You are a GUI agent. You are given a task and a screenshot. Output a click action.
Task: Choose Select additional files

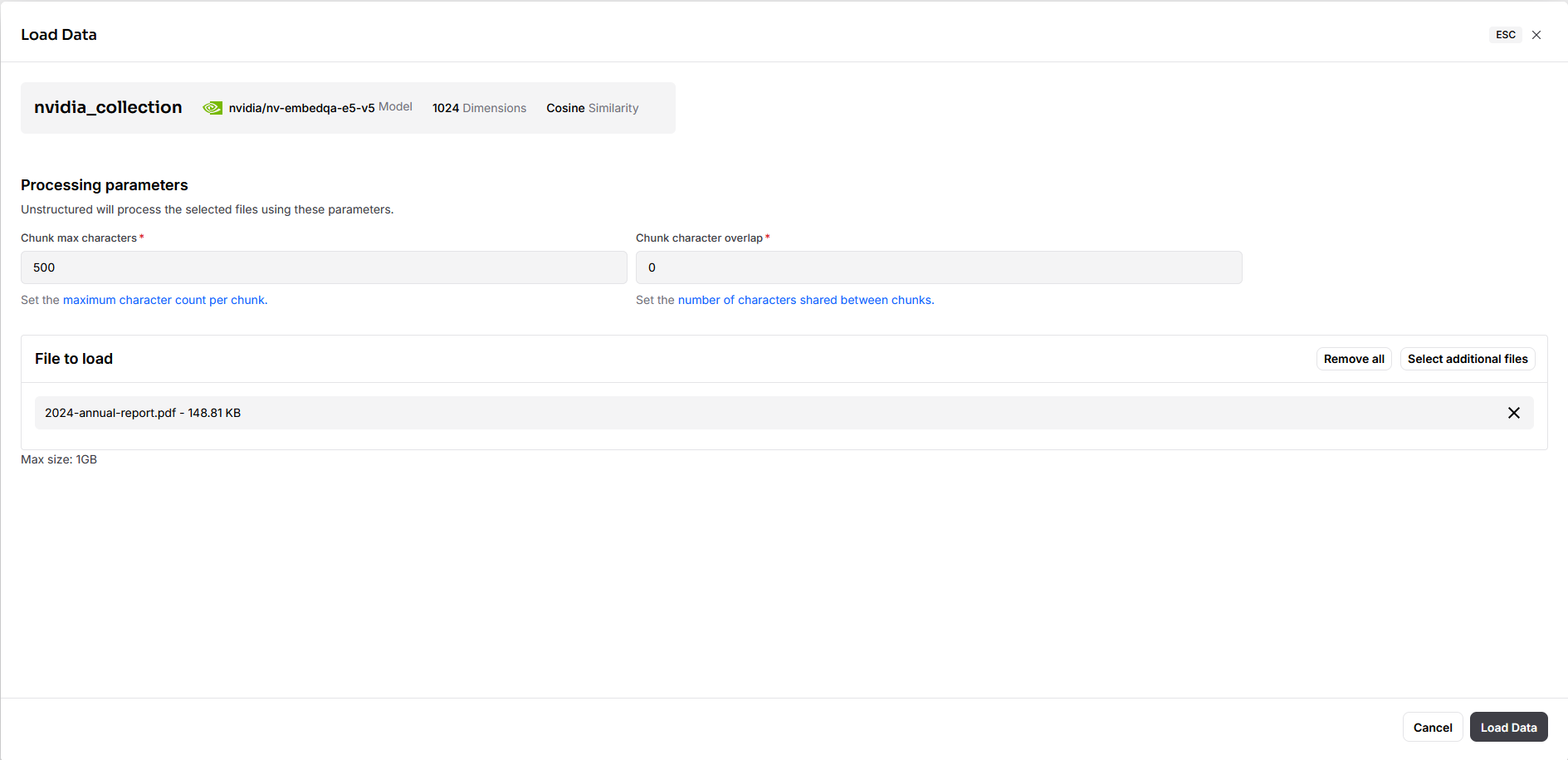(x=1468, y=359)
